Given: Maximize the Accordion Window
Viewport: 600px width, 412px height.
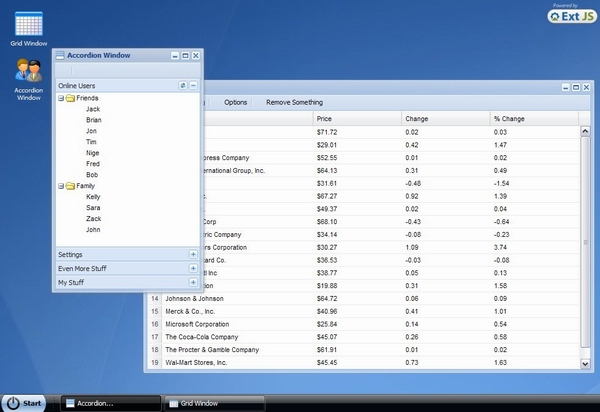Looking at the screenshot, I should pyautogui.click(x=185, y=56).
